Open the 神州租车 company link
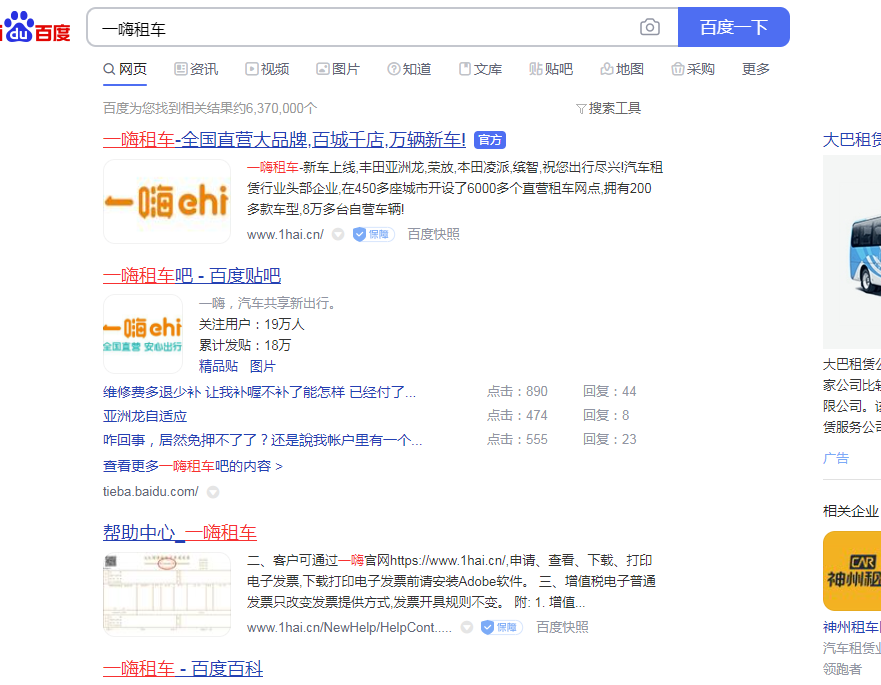The width and height of the screenshot is (881, 685). click(851, 627)
